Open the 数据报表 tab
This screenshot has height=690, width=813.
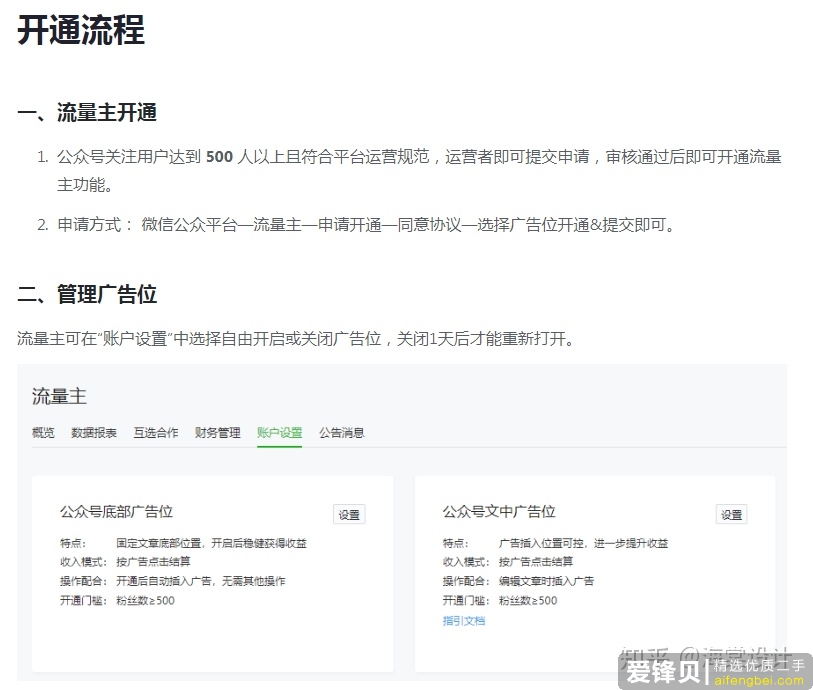(x=94, y=433)
